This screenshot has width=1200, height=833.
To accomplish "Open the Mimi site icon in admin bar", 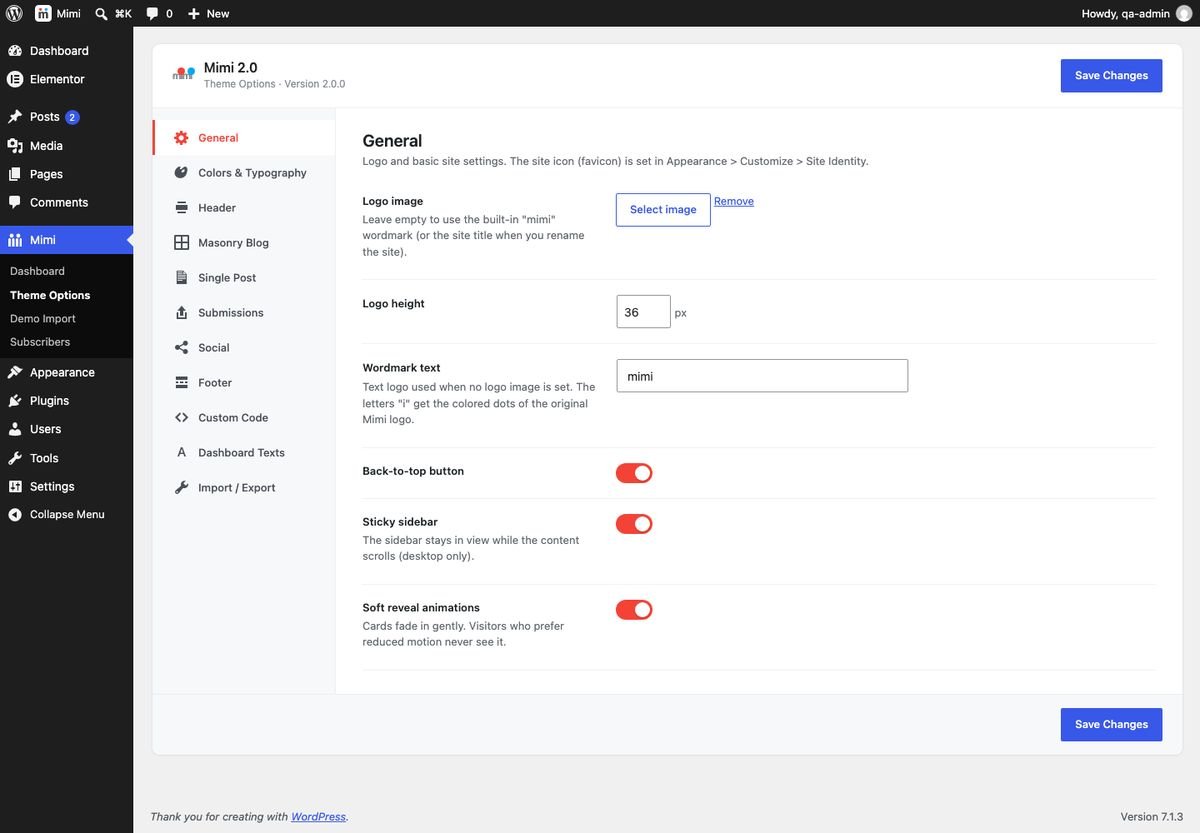I will pos(44,13).
